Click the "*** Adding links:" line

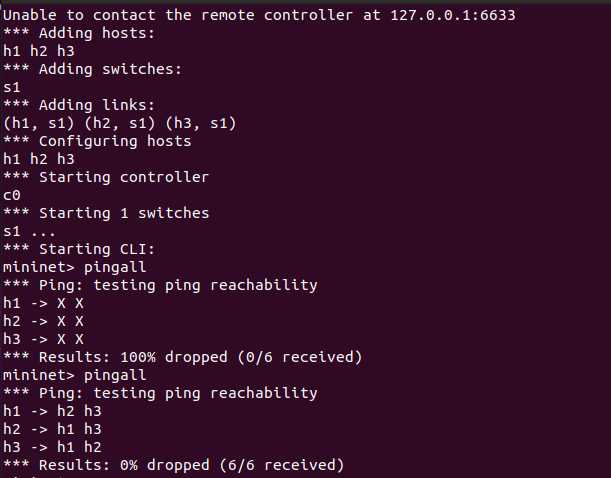coord(79,105)
